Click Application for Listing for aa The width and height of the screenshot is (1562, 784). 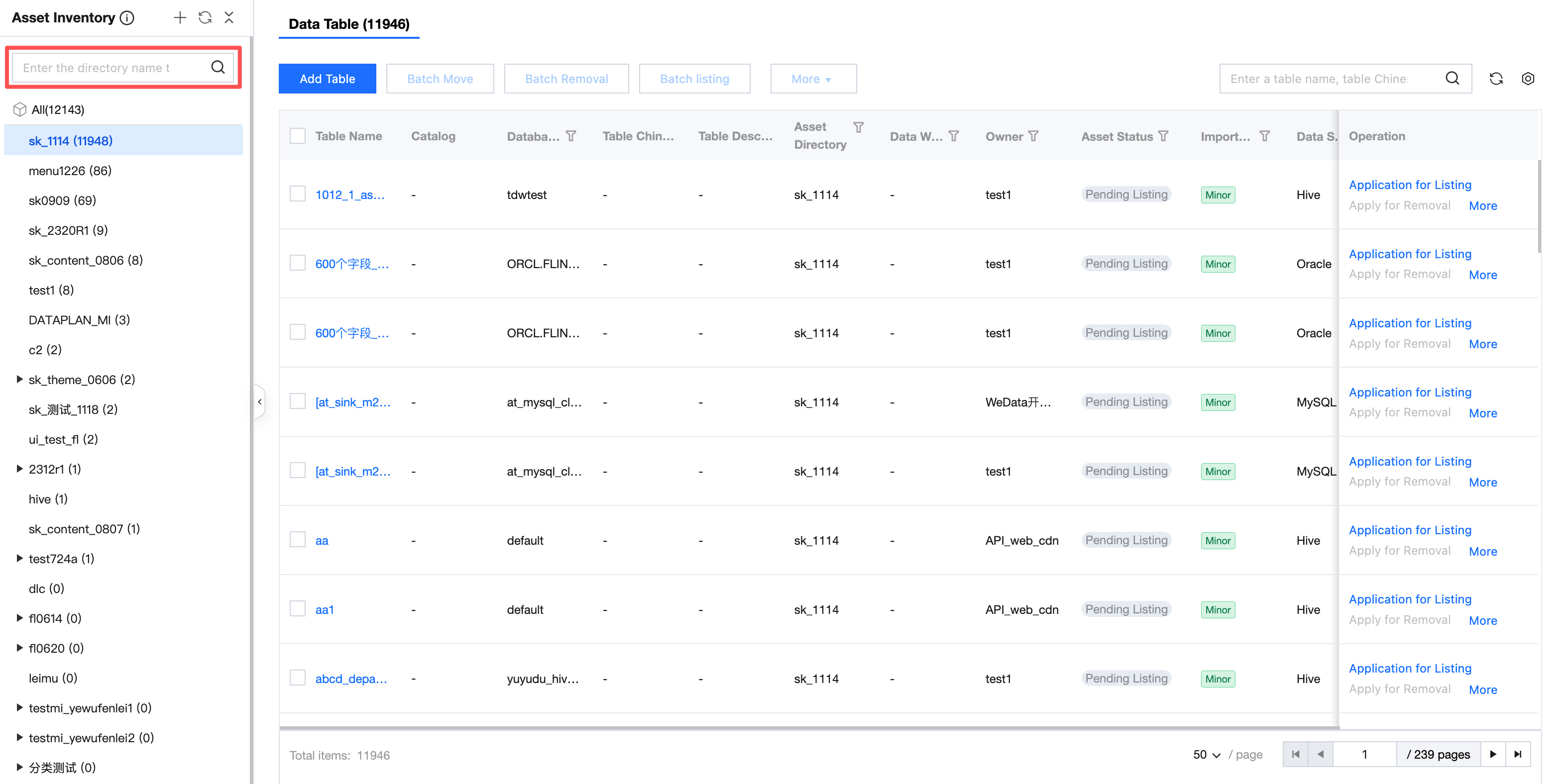pyautogui.click(x=1410, y=530)
